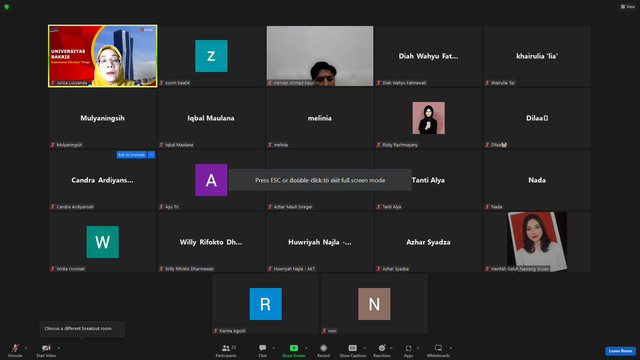Expand whiteboard options arrow beside Whiteboards

pyautogui.click(x=450, y=348)
